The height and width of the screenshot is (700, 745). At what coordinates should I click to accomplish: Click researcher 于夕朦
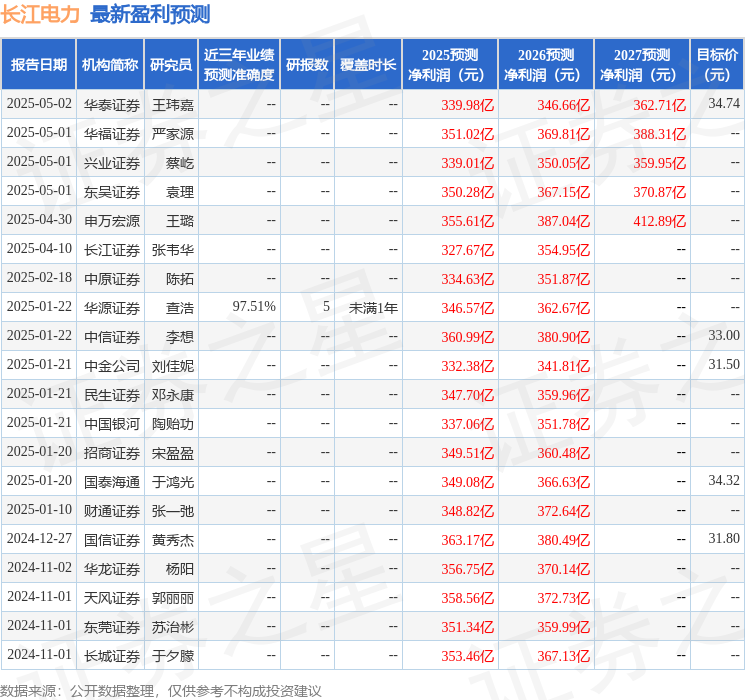click(x=173, y=656)
